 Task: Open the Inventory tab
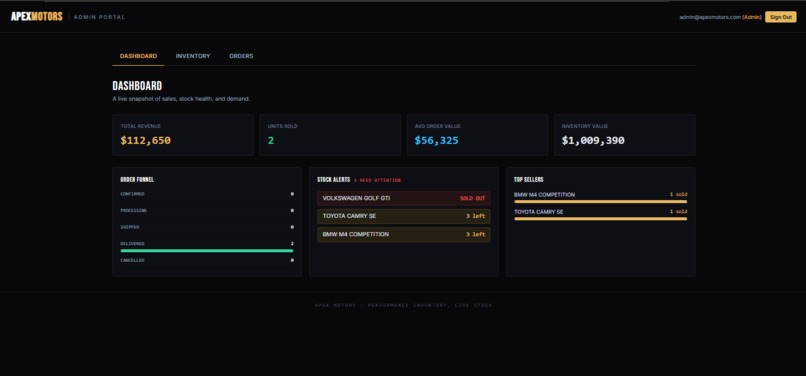pyautogui.click(x=193, y=56)
